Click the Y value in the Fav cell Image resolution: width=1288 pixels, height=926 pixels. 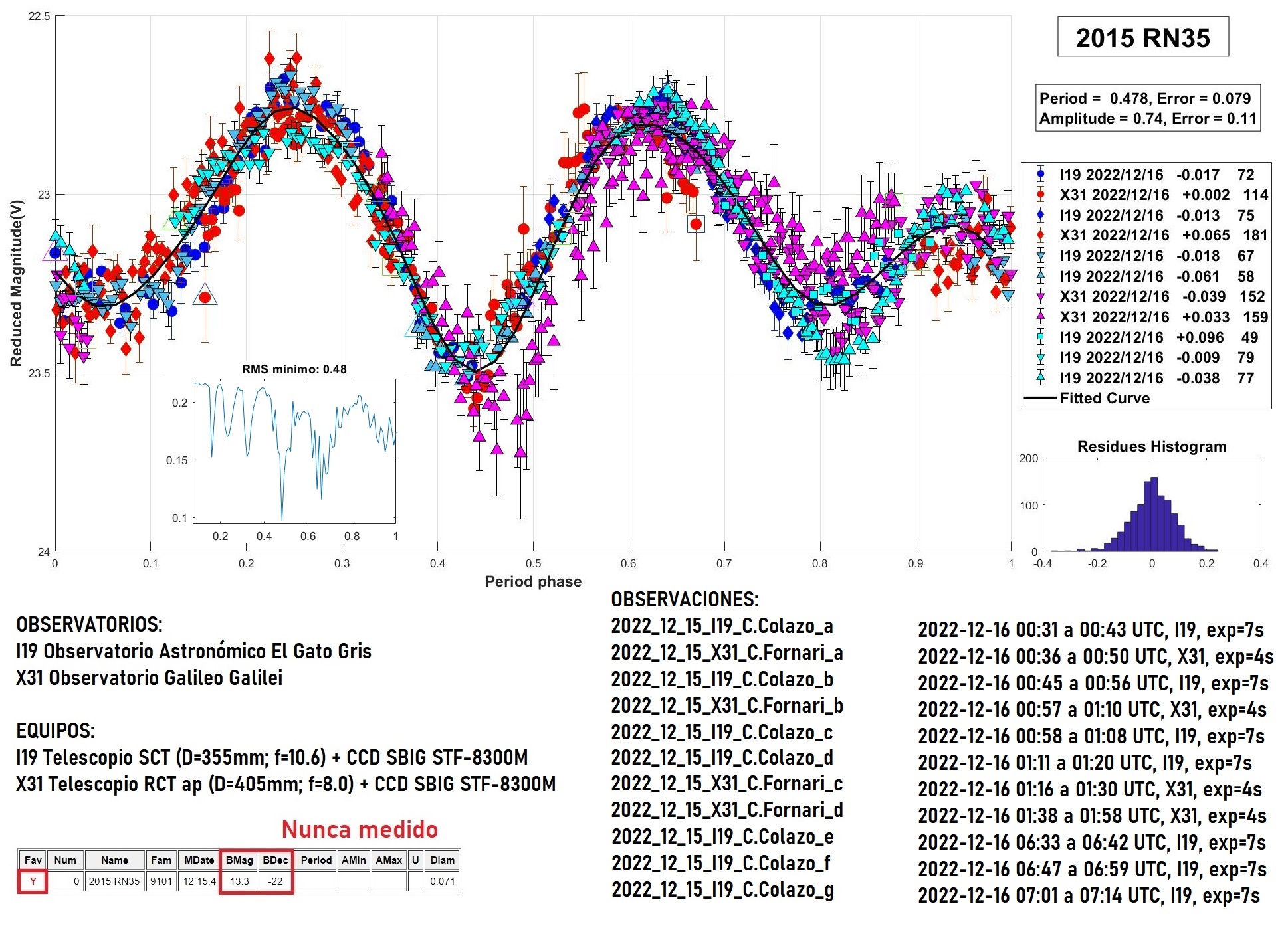coord(33,881)
